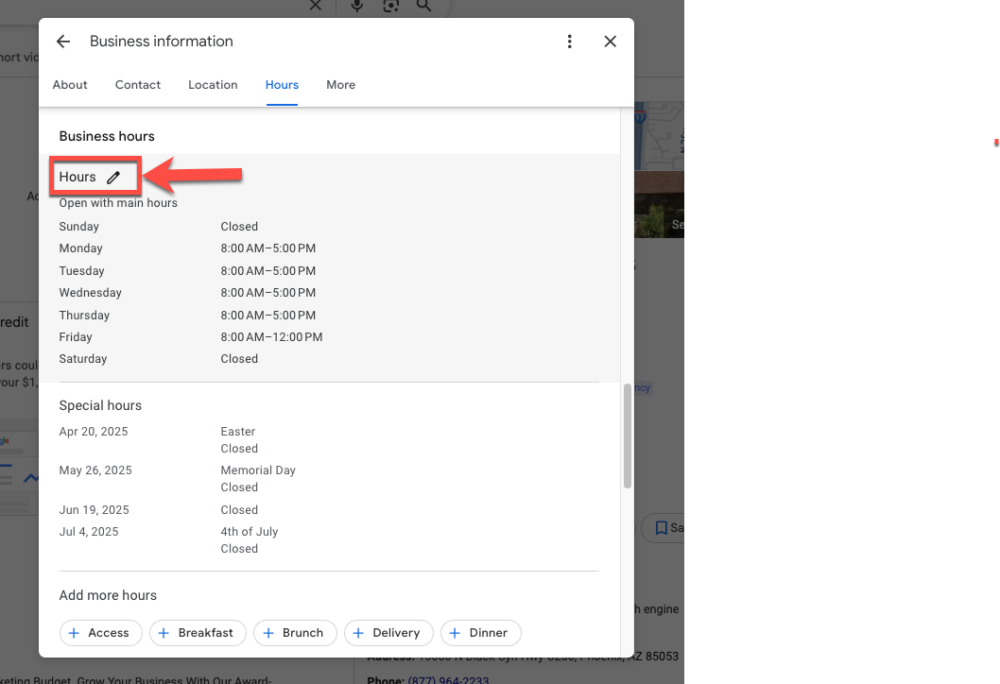Open the More tab

click(340, 85)
